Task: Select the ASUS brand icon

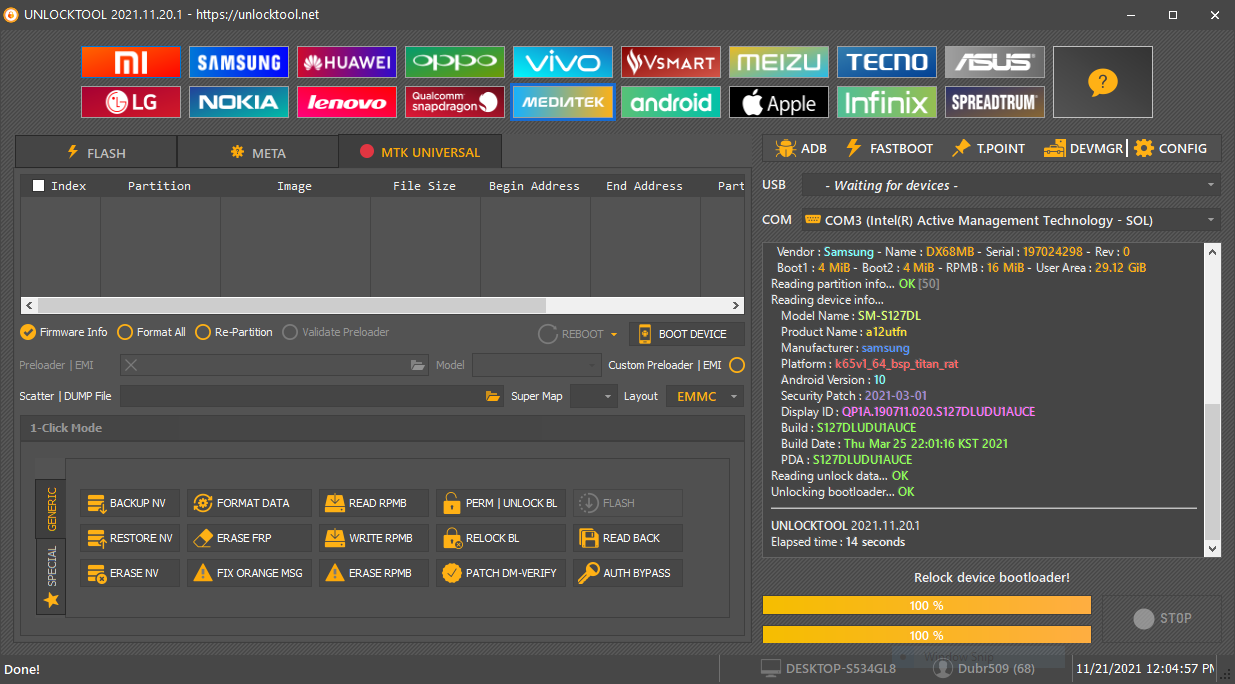Action: 995,62
